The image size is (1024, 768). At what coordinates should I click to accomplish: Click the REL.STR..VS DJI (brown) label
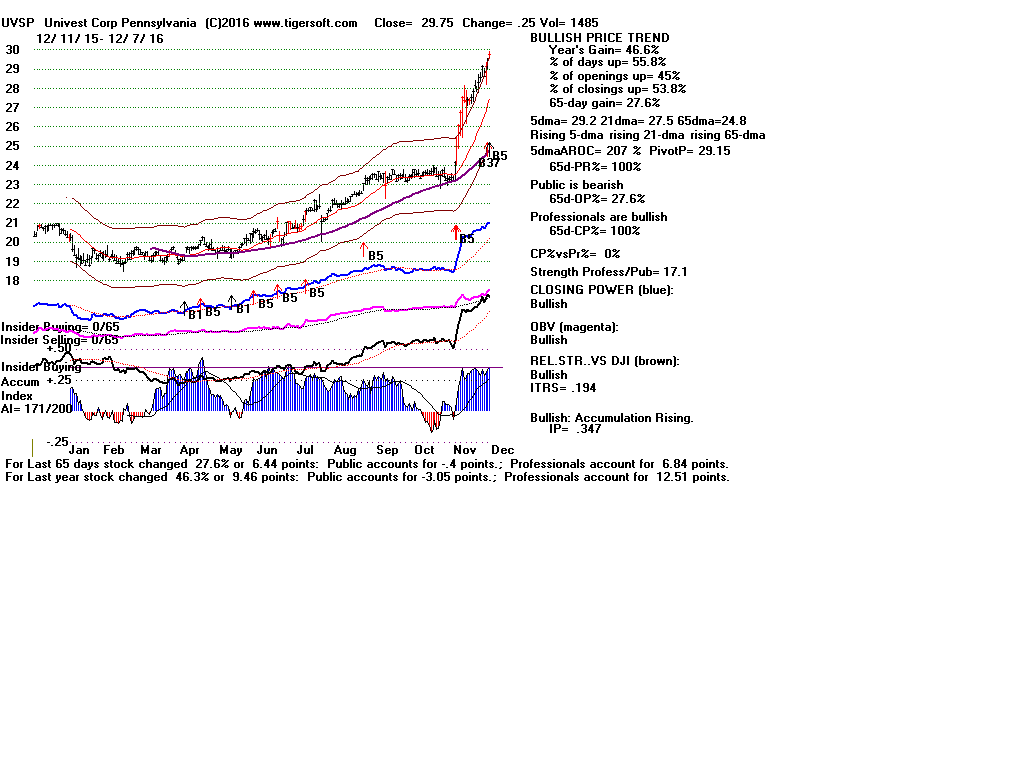point(604,361)
